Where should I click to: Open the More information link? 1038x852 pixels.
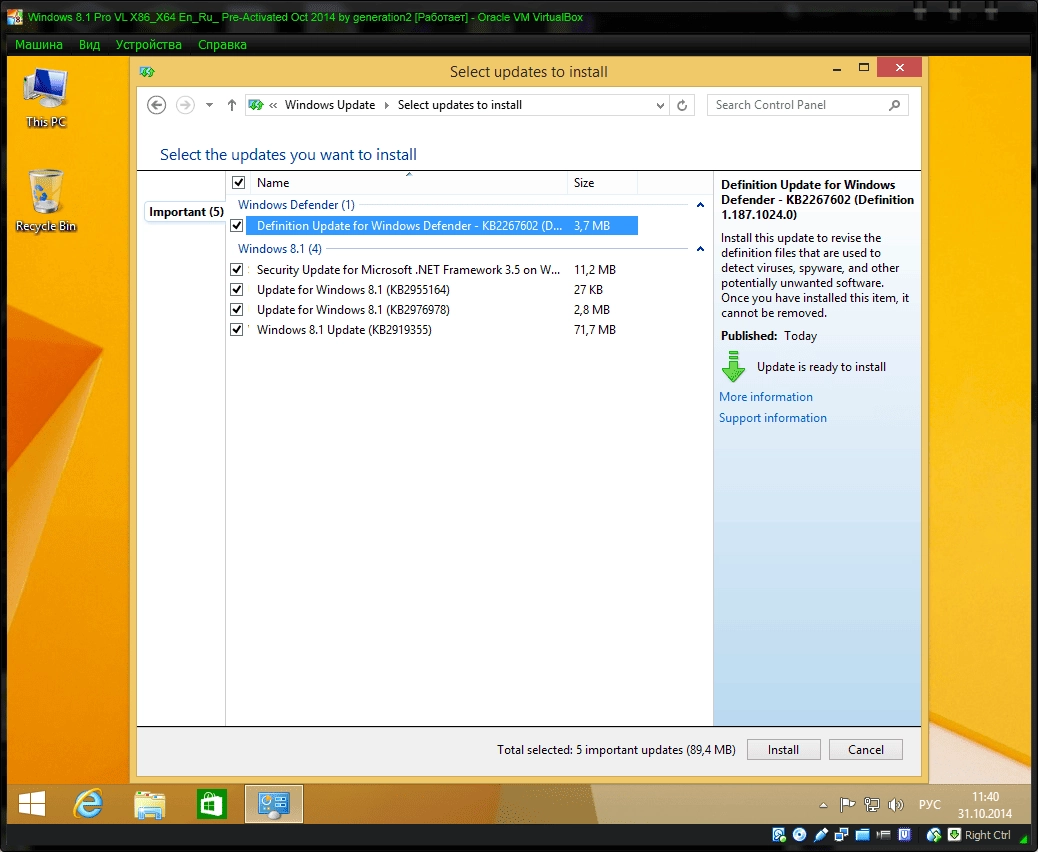pos(766,397)
